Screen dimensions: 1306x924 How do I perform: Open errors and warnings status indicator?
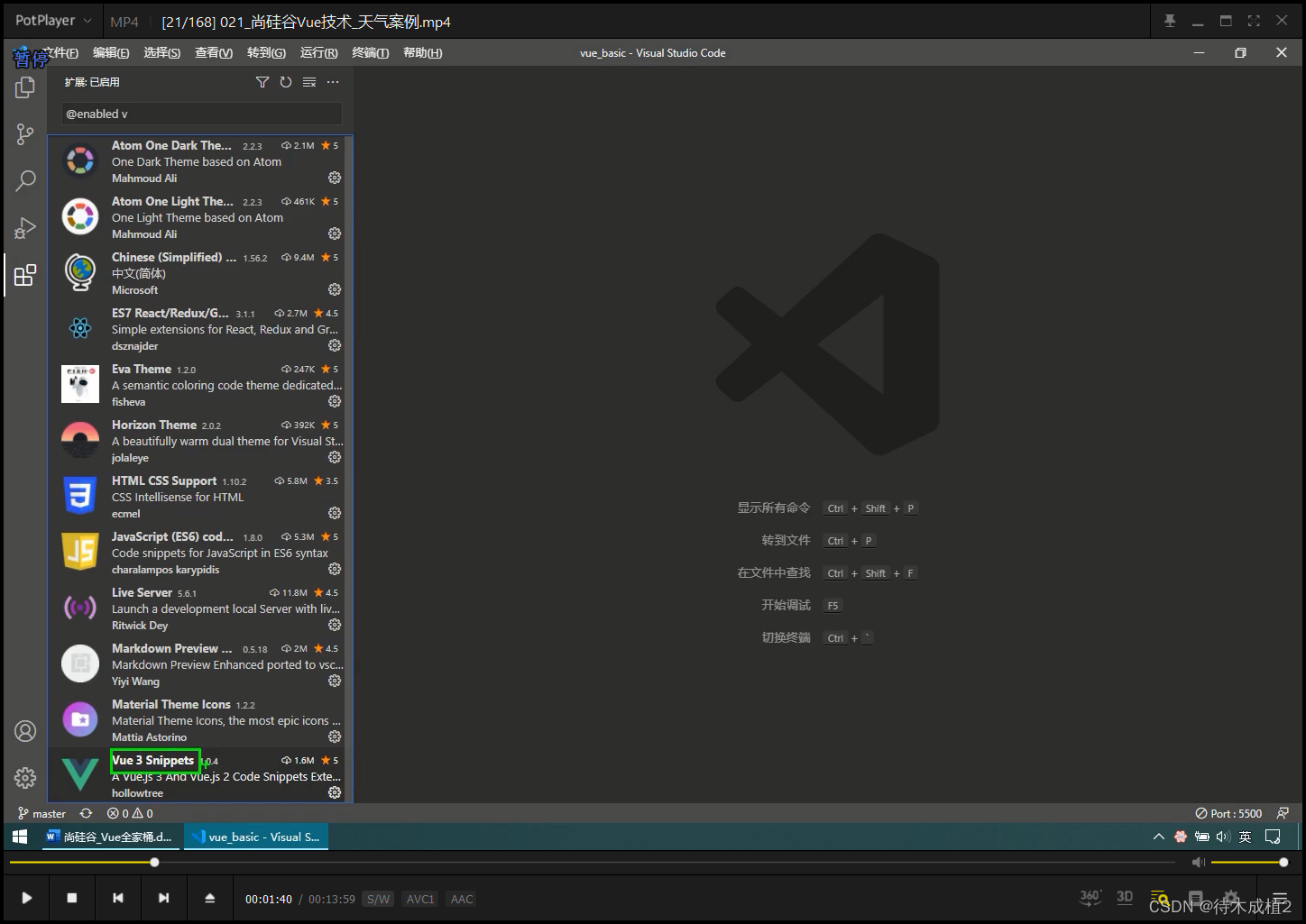(x=130, y=813)
